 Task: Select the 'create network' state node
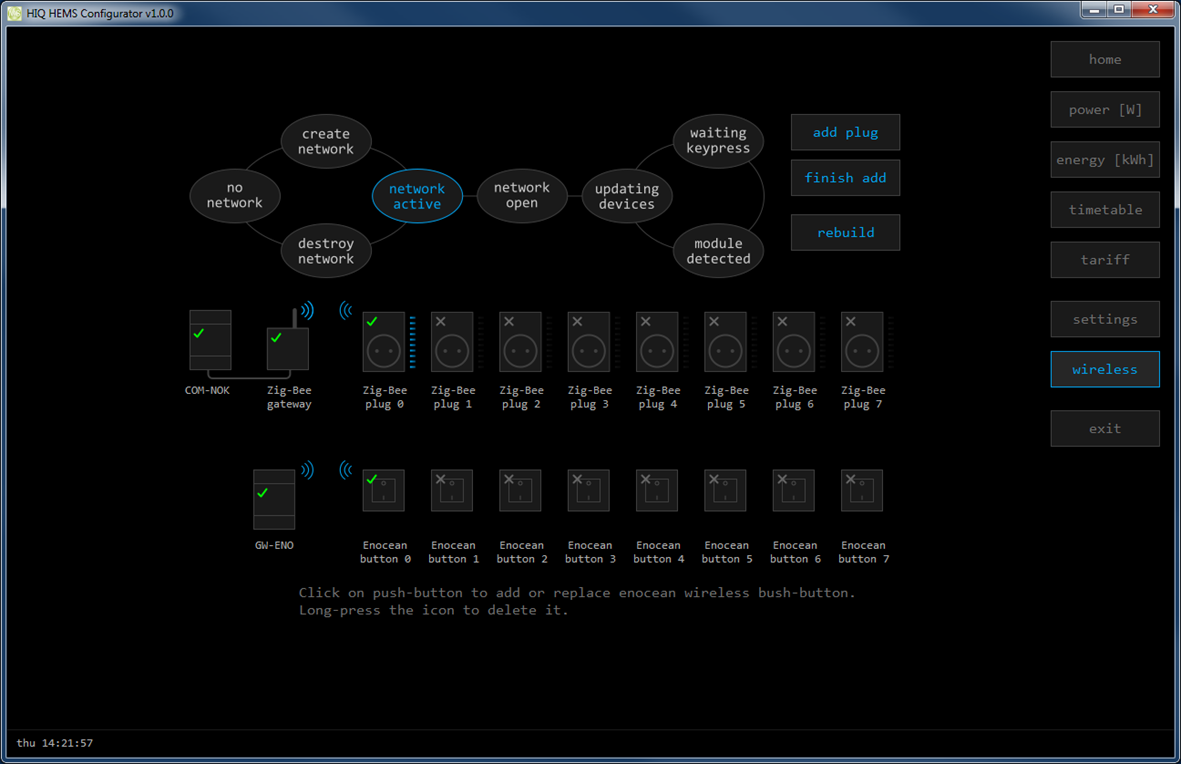pyautogui.click(x=326, y=141)
